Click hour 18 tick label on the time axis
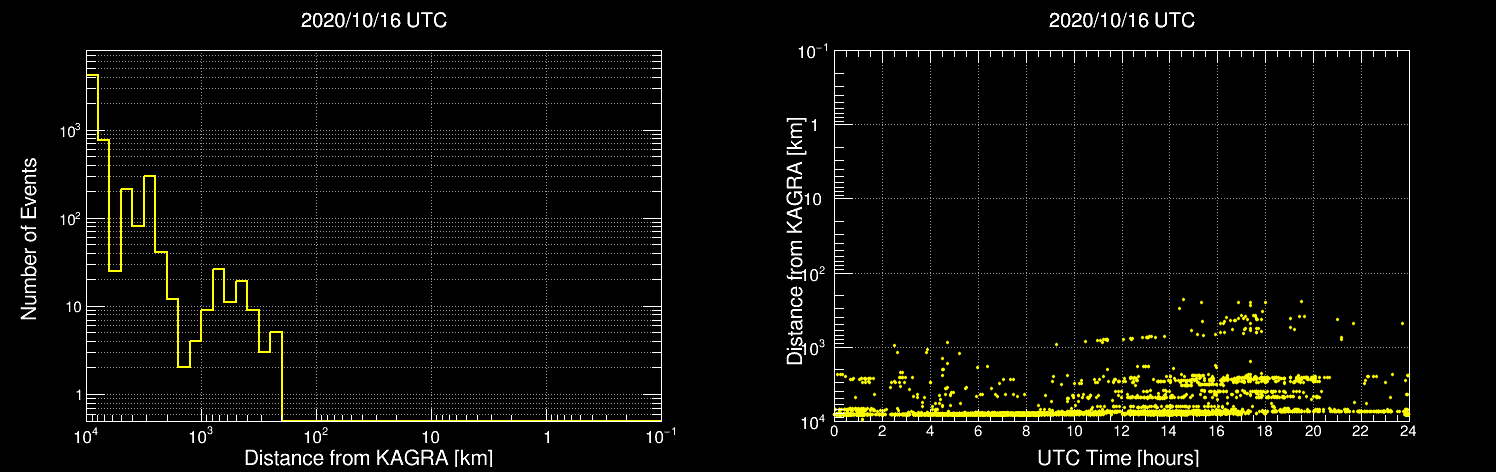Image resolution: width=1496 pixels, height=472 pixels. (1264, 432)
